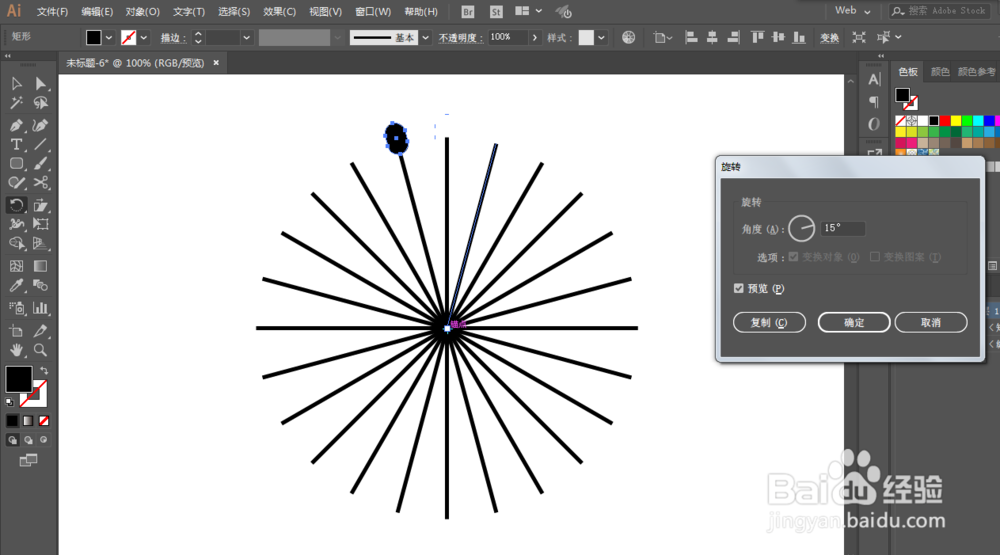This screenshot has height=555, width=1000.
Task: Open the fill color dropdown in control bar
Action: point(109,38)
